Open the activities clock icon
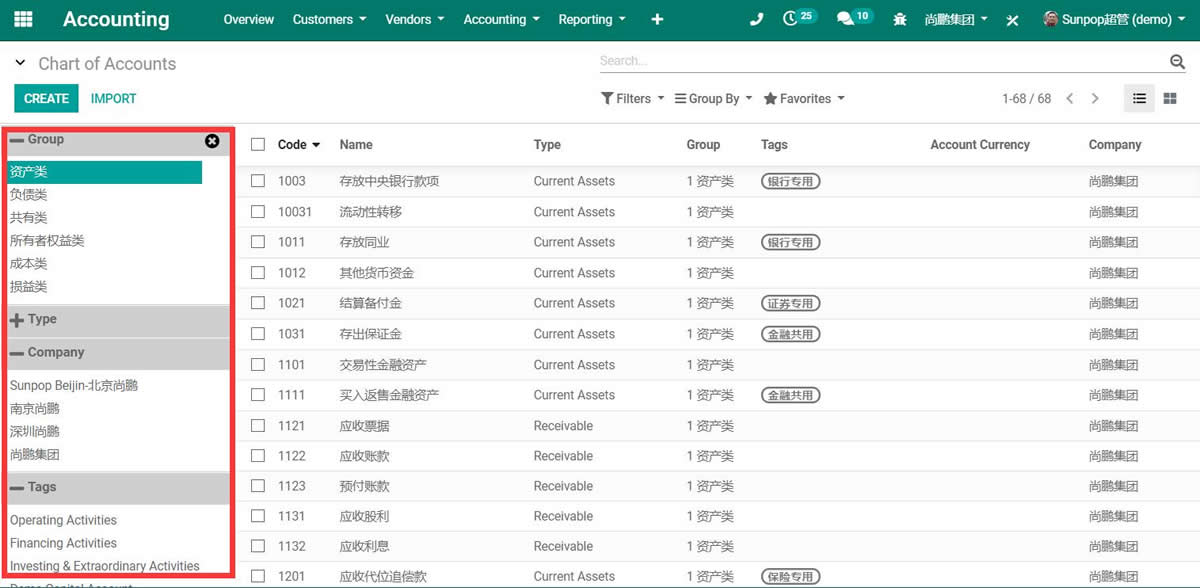Image resolution: width=1200 pixels, height=588 pixels. (x=790, y=19)
